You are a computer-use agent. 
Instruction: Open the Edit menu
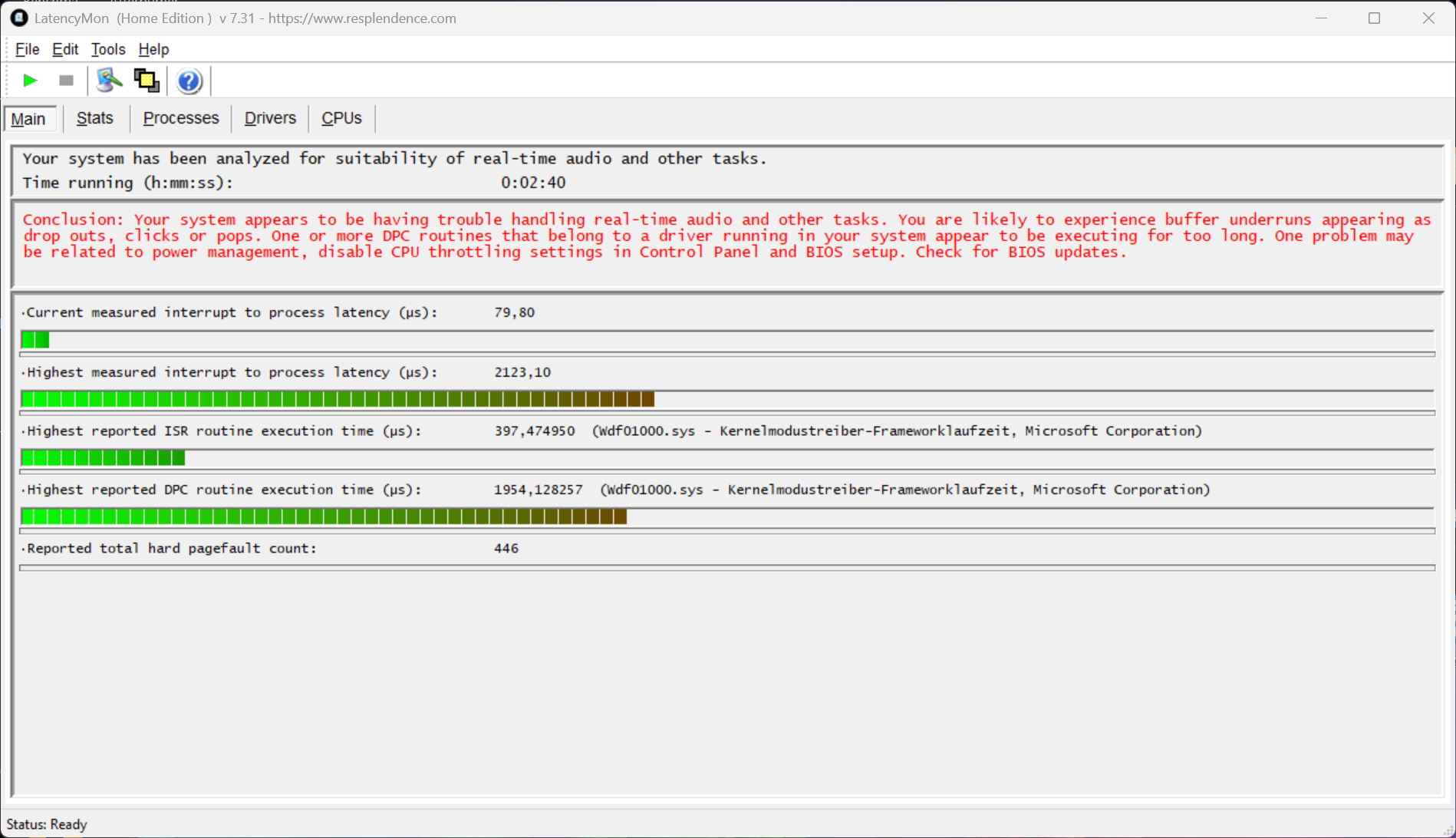tap(65, 49)
